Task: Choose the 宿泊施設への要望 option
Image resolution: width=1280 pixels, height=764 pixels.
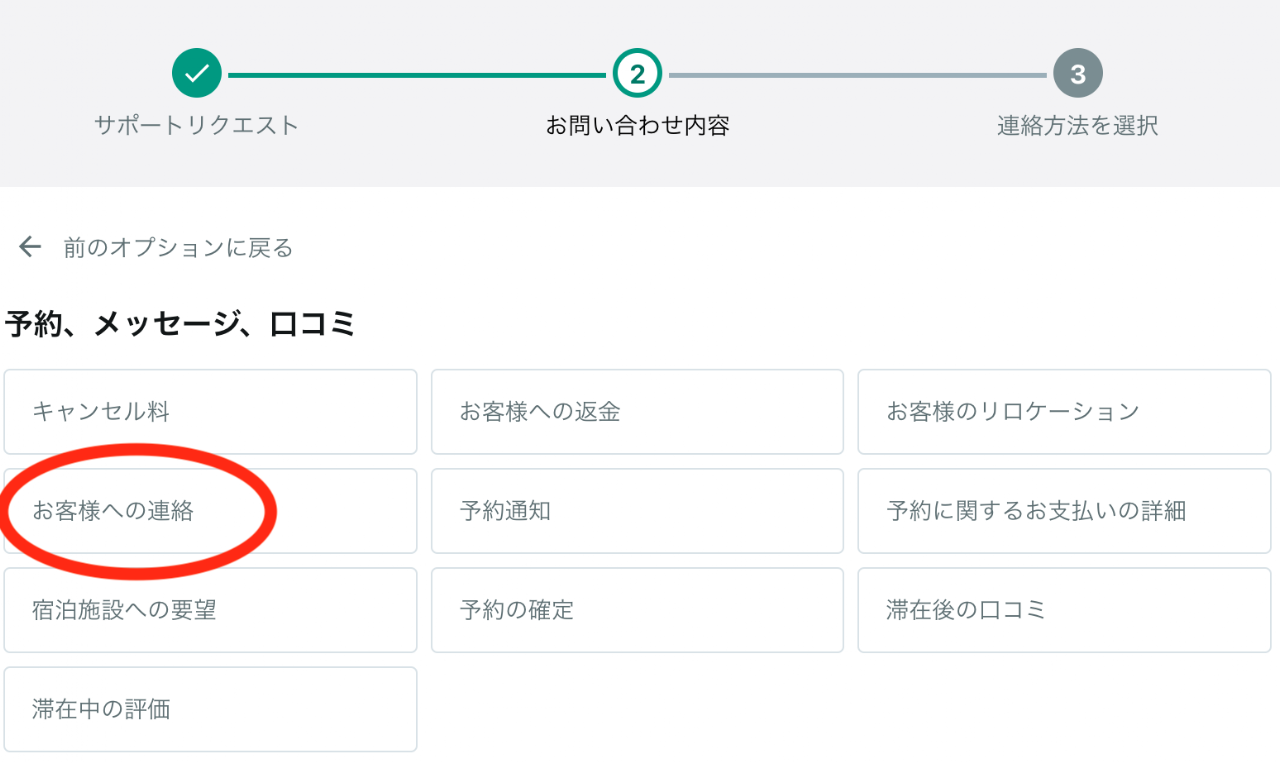Action: click(210, 610)
